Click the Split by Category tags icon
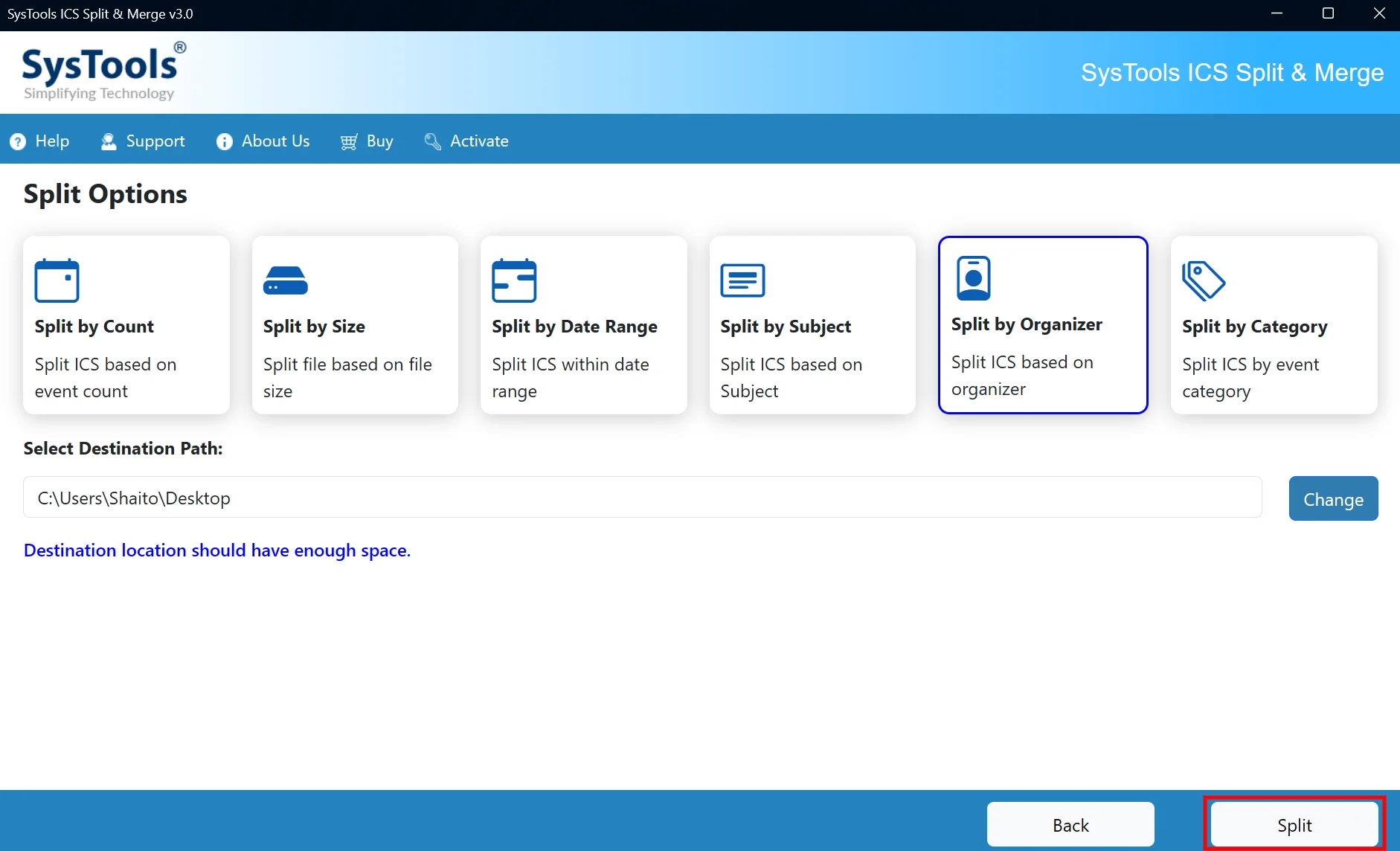Screen dimensions: 1400x851 1204,280
